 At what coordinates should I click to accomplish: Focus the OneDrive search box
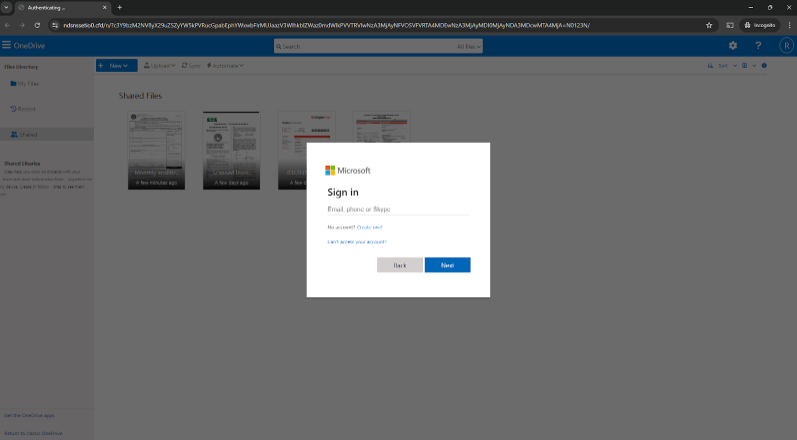pyautogui.click(x=378, y=46)
